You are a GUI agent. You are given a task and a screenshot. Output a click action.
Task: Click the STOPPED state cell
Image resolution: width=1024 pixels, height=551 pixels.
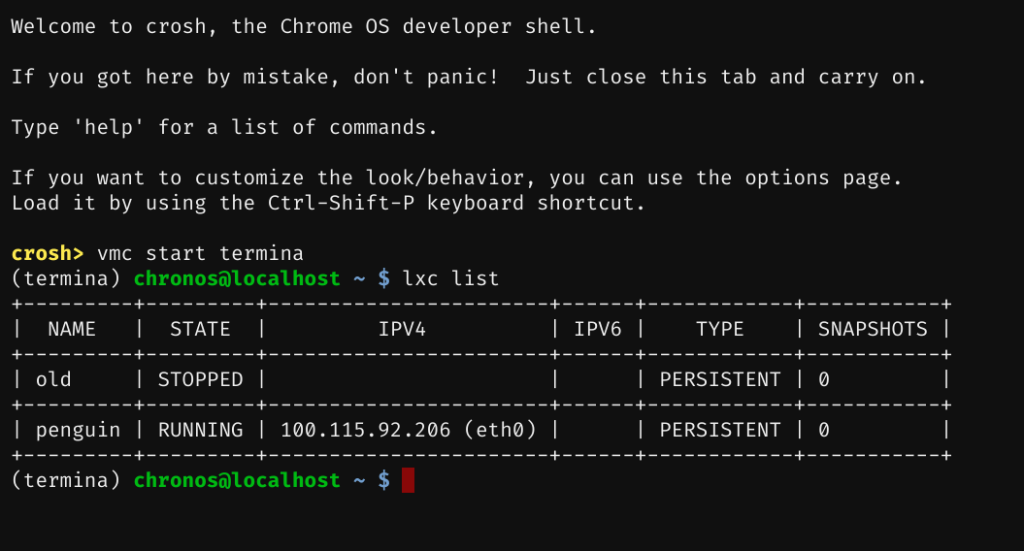coord(200,380)
